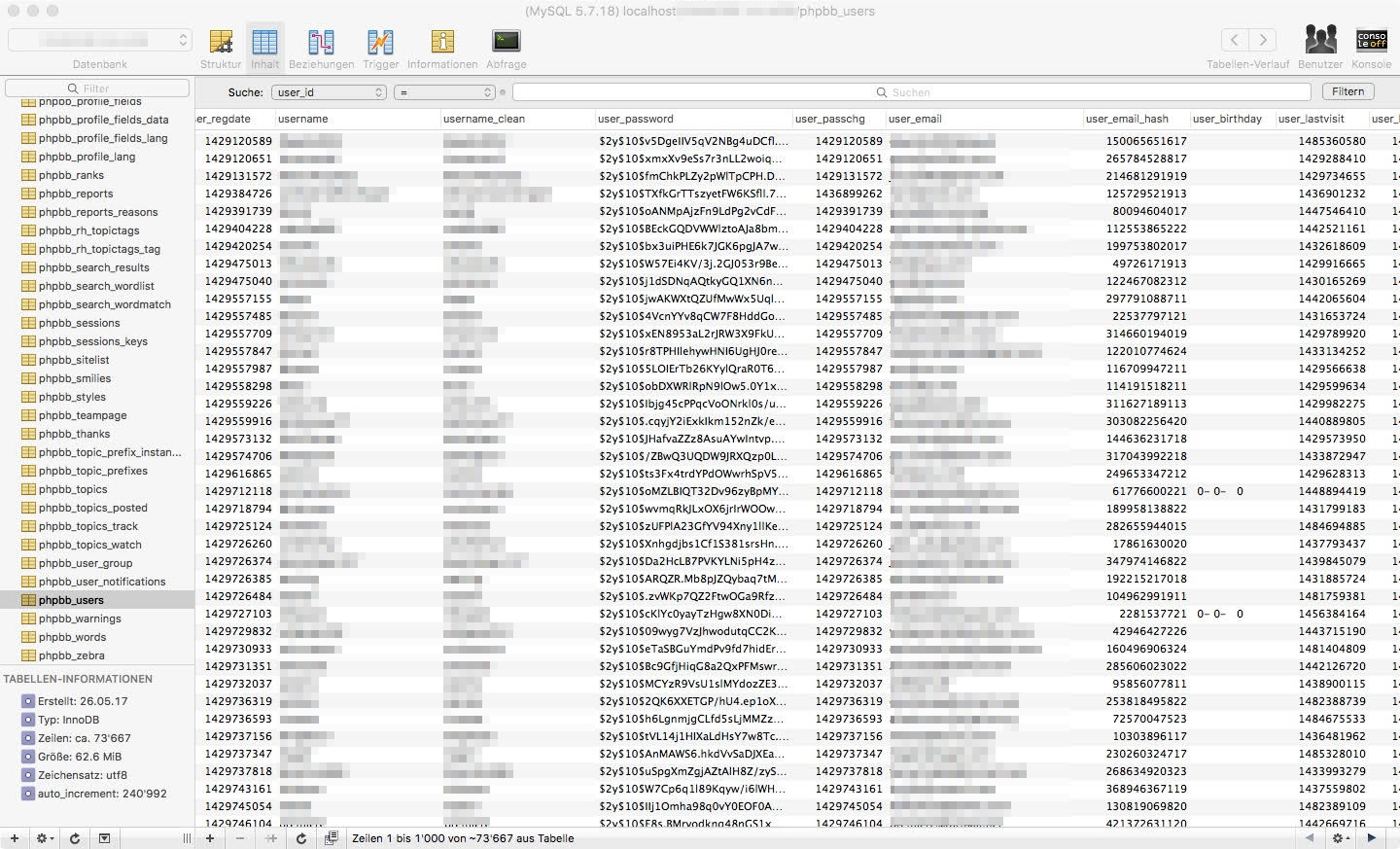
Task: Open the gear action menu in bottom bar
Action: (43, 837)
